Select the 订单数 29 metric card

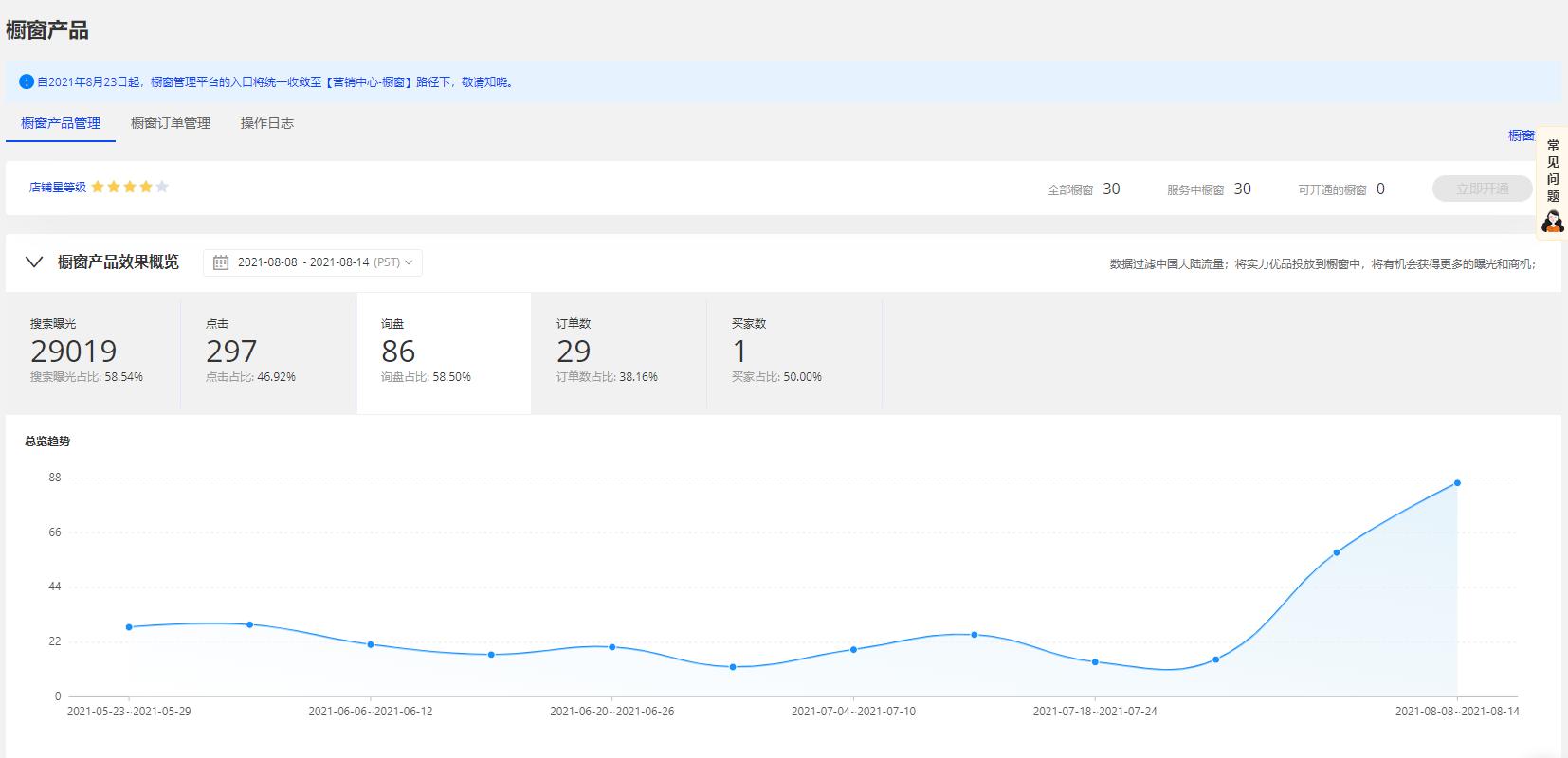click(618, 352)
